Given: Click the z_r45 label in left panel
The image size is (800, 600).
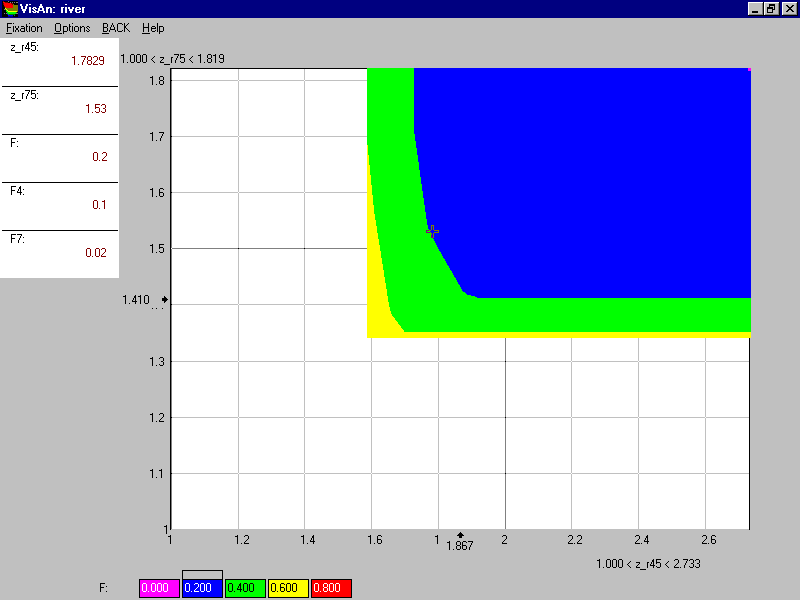Looking at the screenshot, I should [x=24, y=47].
